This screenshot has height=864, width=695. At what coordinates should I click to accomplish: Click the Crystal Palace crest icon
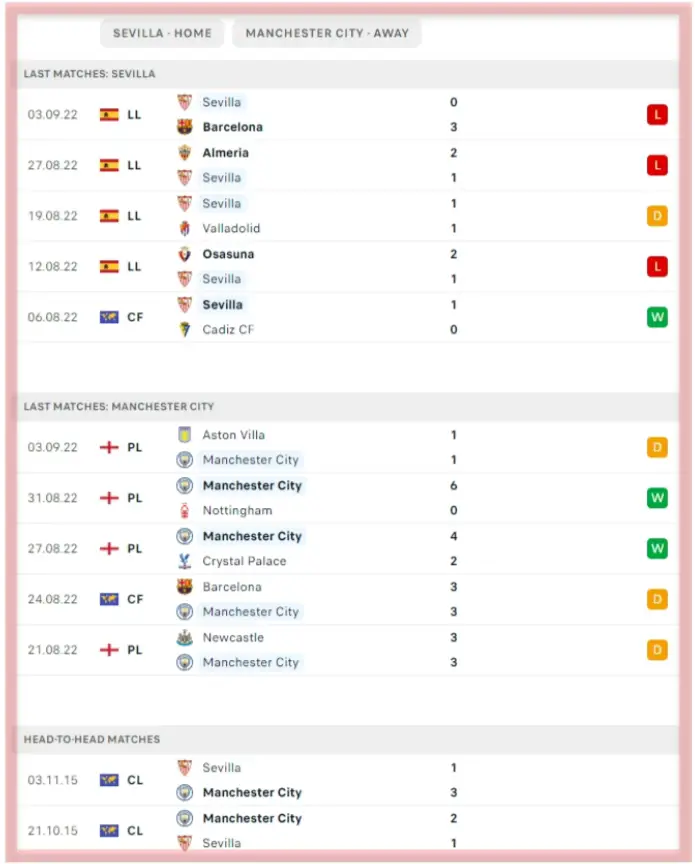point(184,561)
